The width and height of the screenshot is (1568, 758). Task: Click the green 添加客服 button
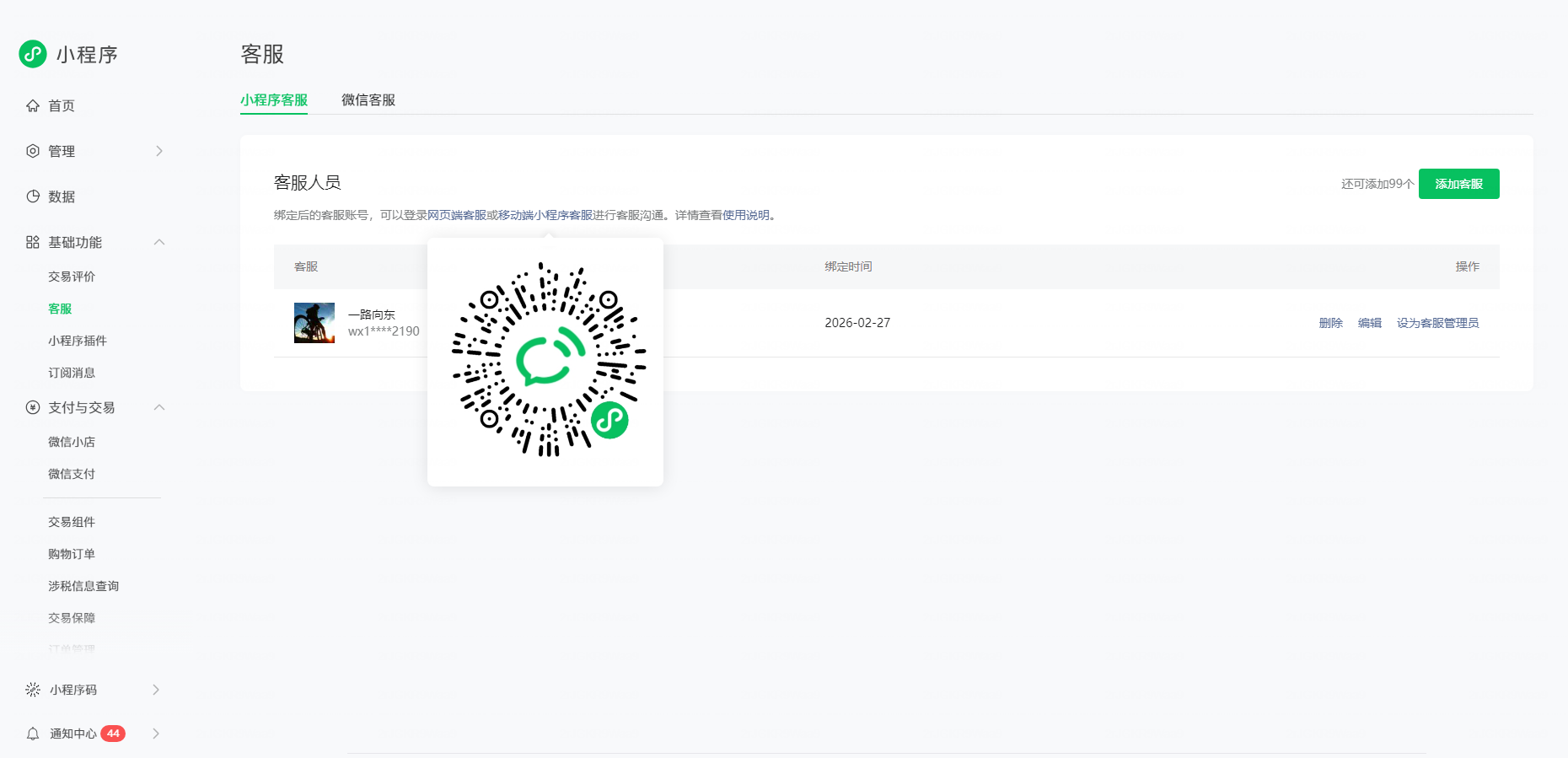[1459, 184]
